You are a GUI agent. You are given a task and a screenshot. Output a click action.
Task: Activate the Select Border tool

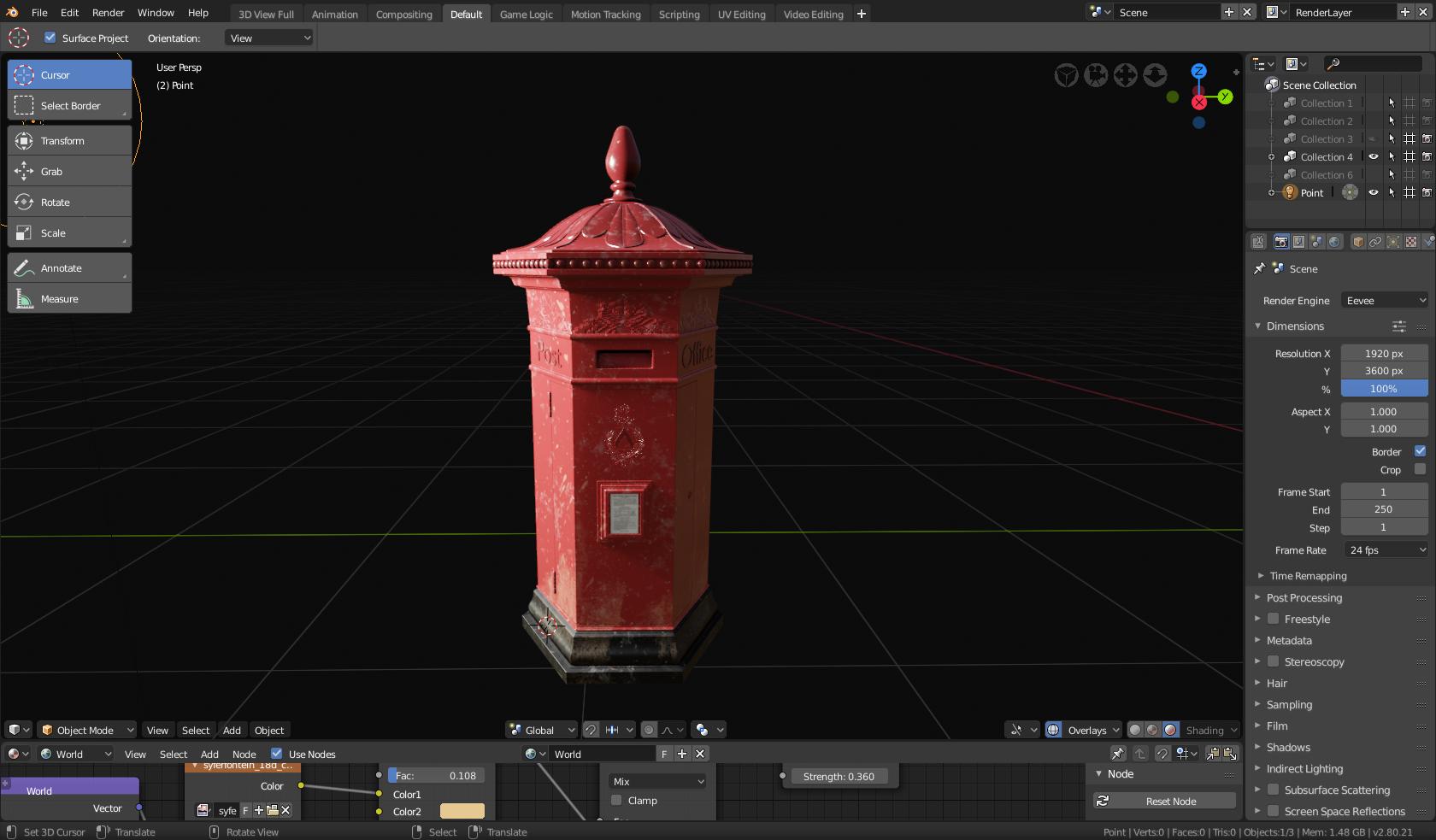click(x=69, y=105)
